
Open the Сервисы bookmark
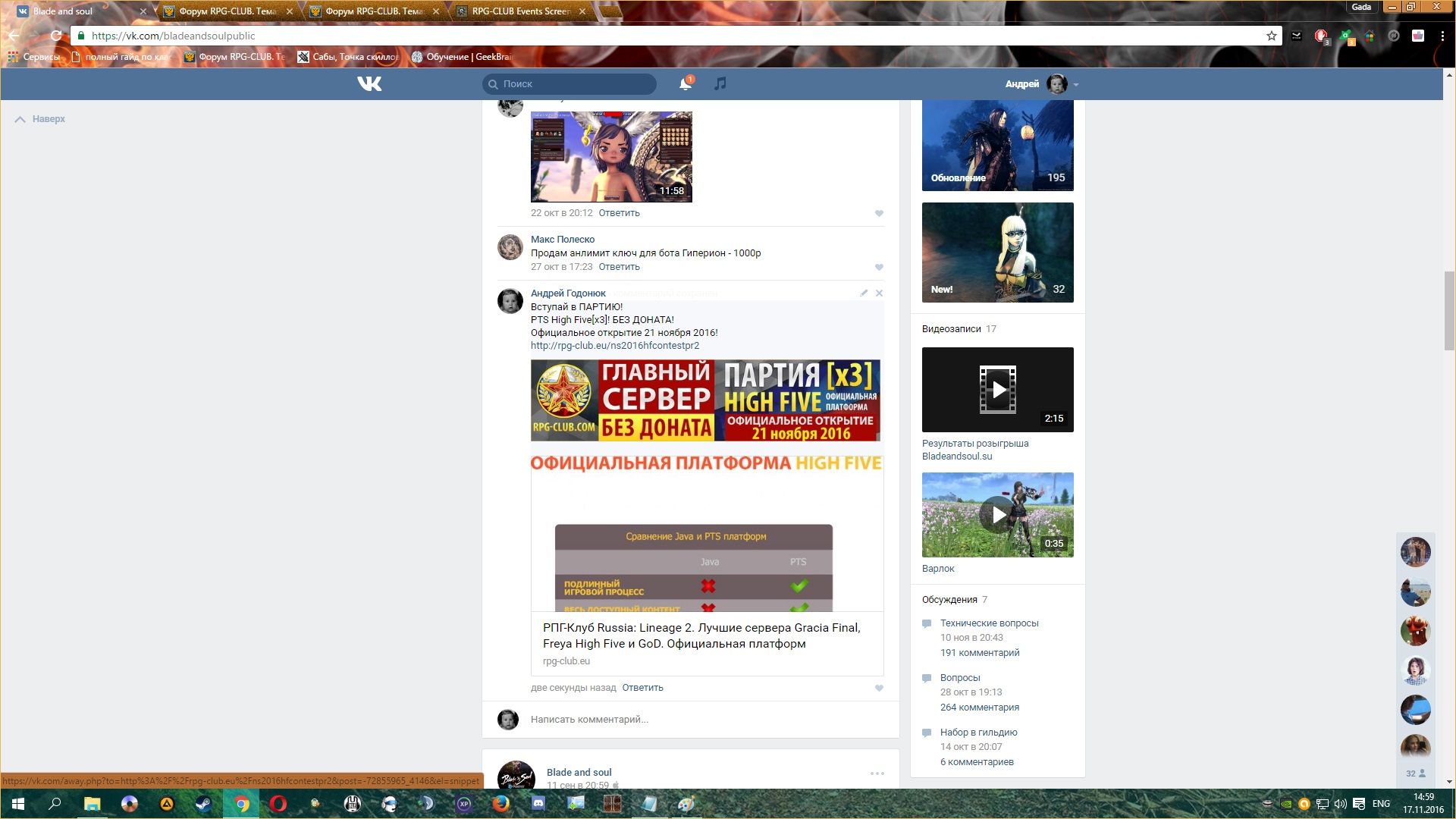34,57
